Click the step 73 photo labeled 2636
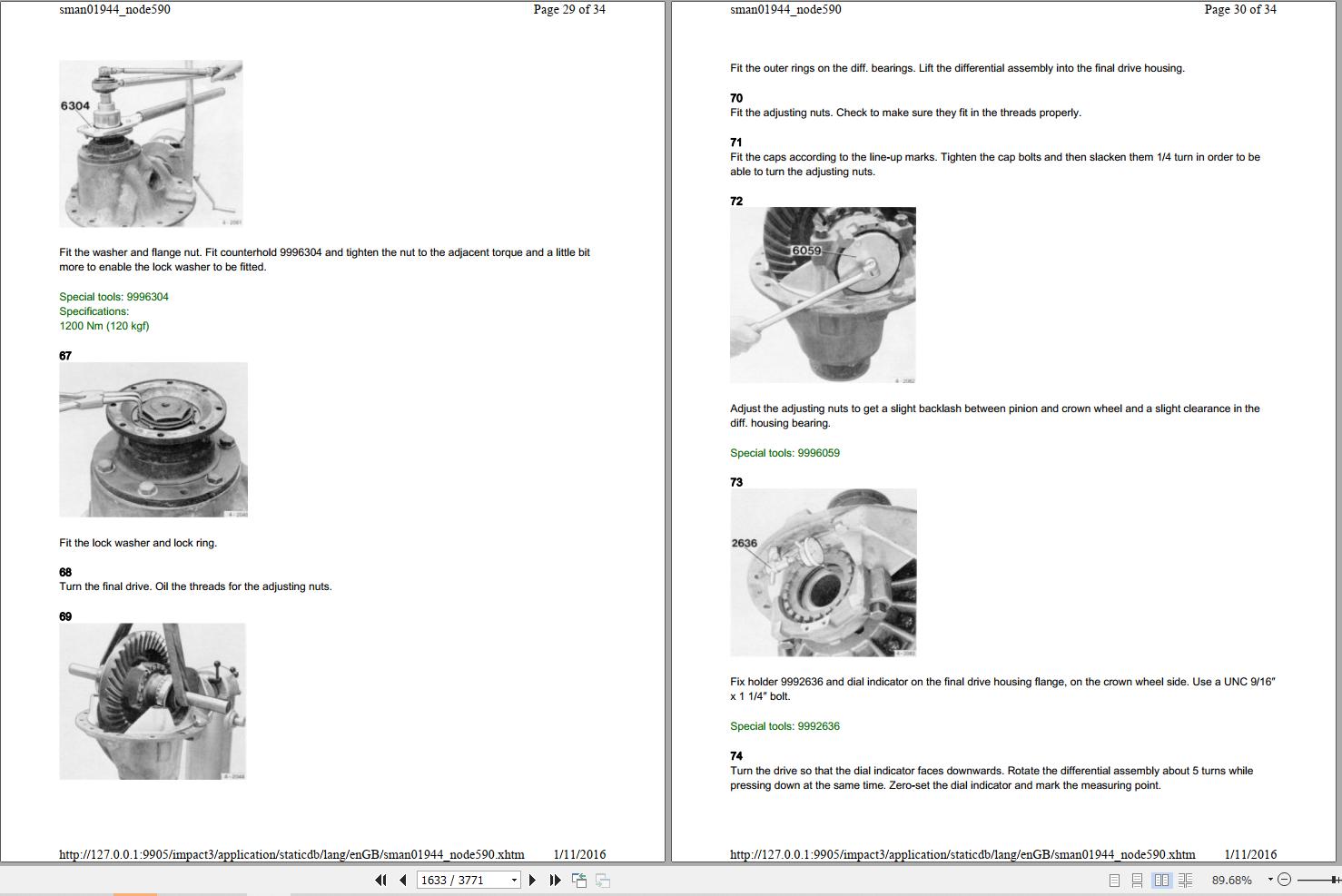This screenshot has width=1342, height=896. [x=824, y=573]
